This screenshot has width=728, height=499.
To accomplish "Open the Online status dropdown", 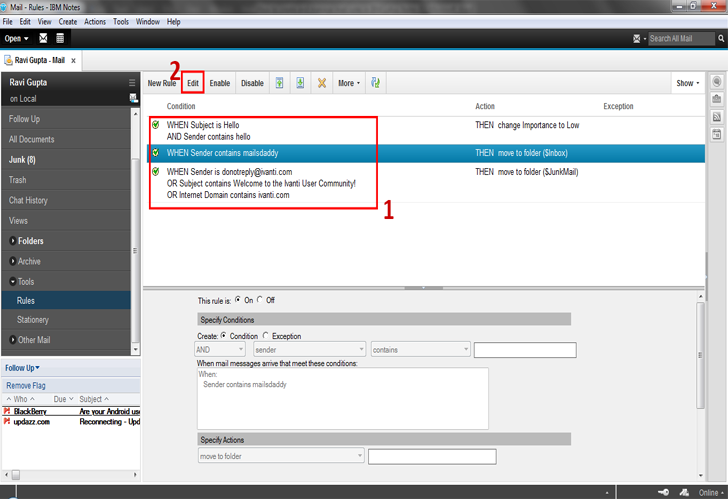I will (711, 493).
